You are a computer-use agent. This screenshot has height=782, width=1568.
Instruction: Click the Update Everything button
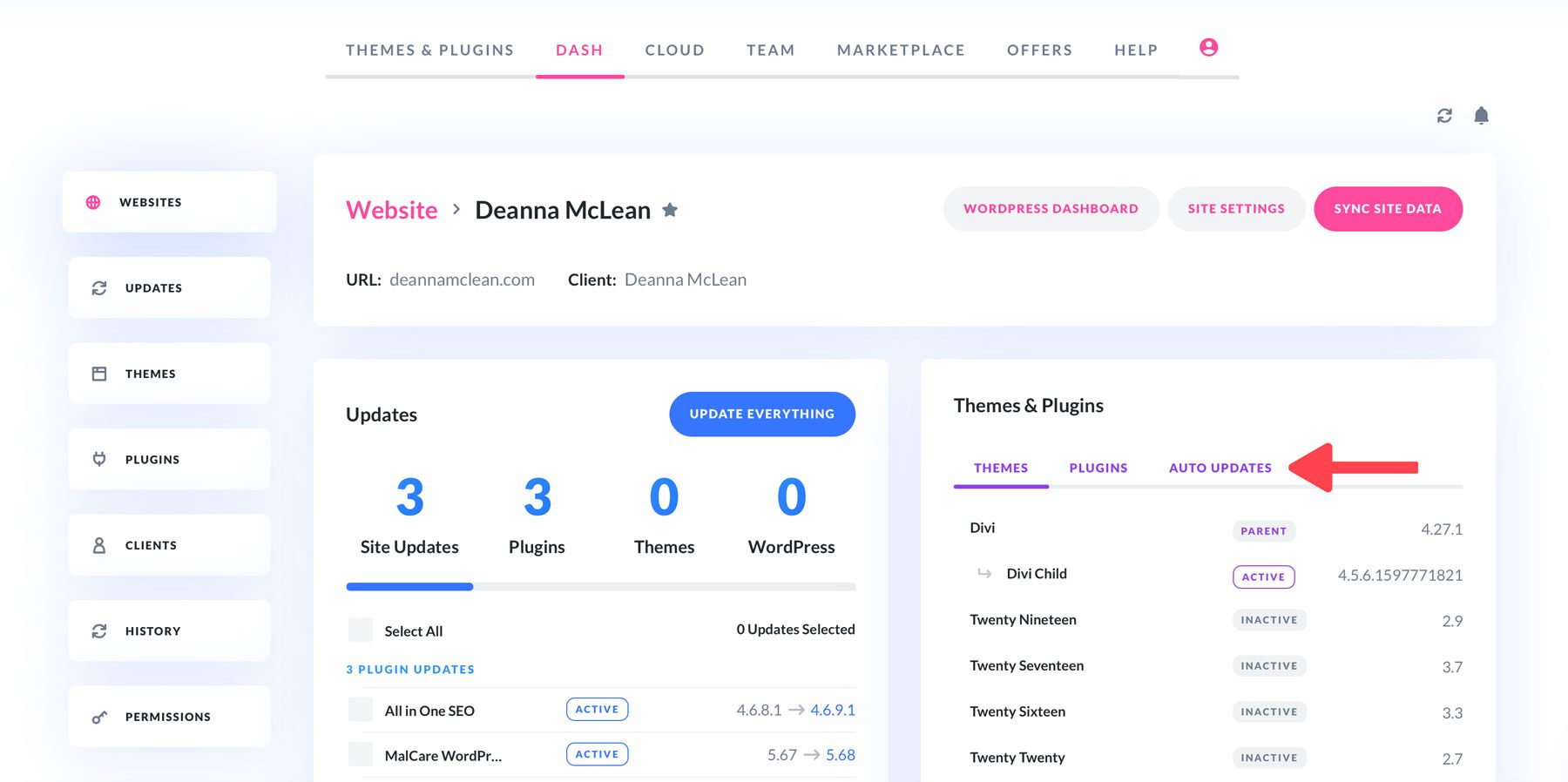click(x=762, y=415)
